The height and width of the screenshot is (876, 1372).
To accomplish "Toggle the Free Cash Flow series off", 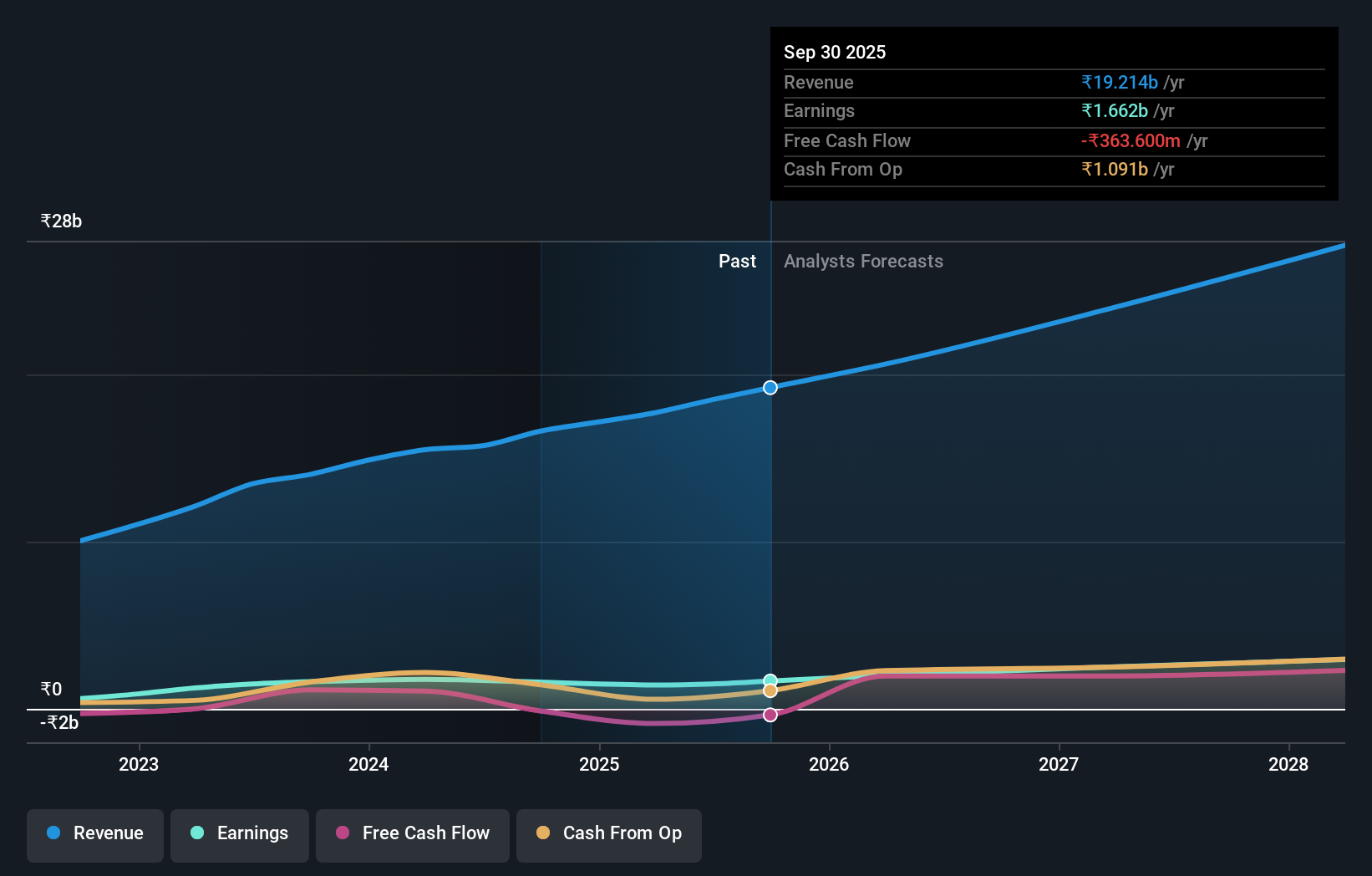I will coord(413,834).
